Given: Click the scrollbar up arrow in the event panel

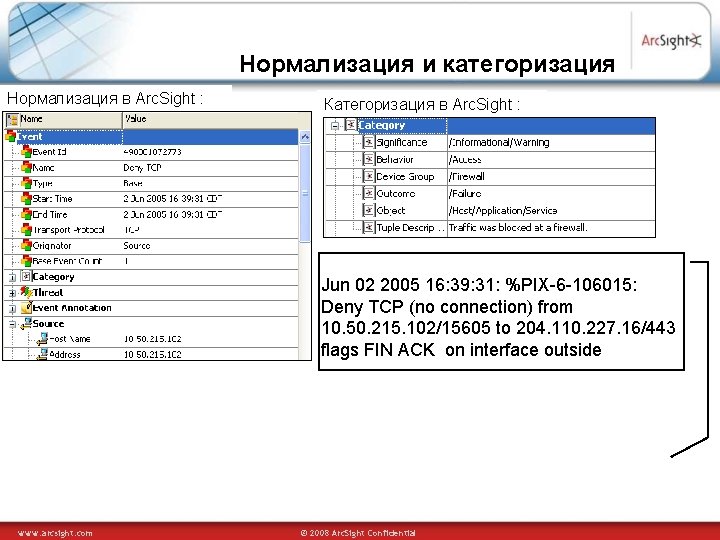Looking at the screenshot, I should click(304, 136).
